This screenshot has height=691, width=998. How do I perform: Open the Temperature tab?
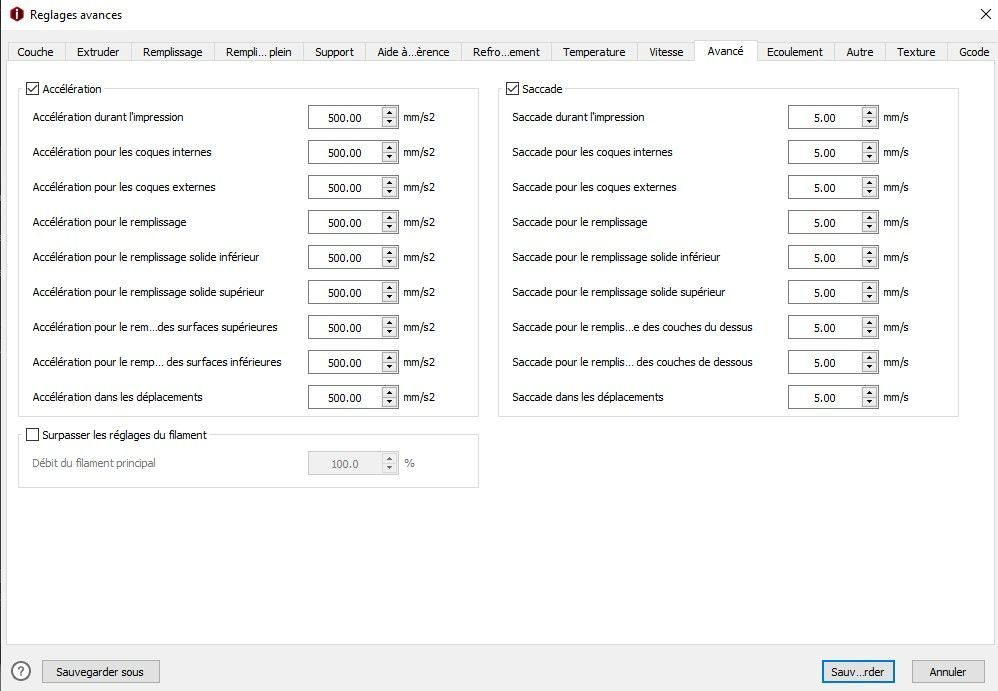(x=594, y=52)
